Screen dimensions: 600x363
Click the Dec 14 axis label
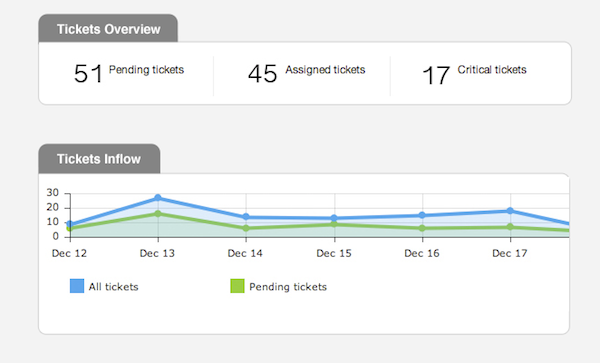[245, 253]
